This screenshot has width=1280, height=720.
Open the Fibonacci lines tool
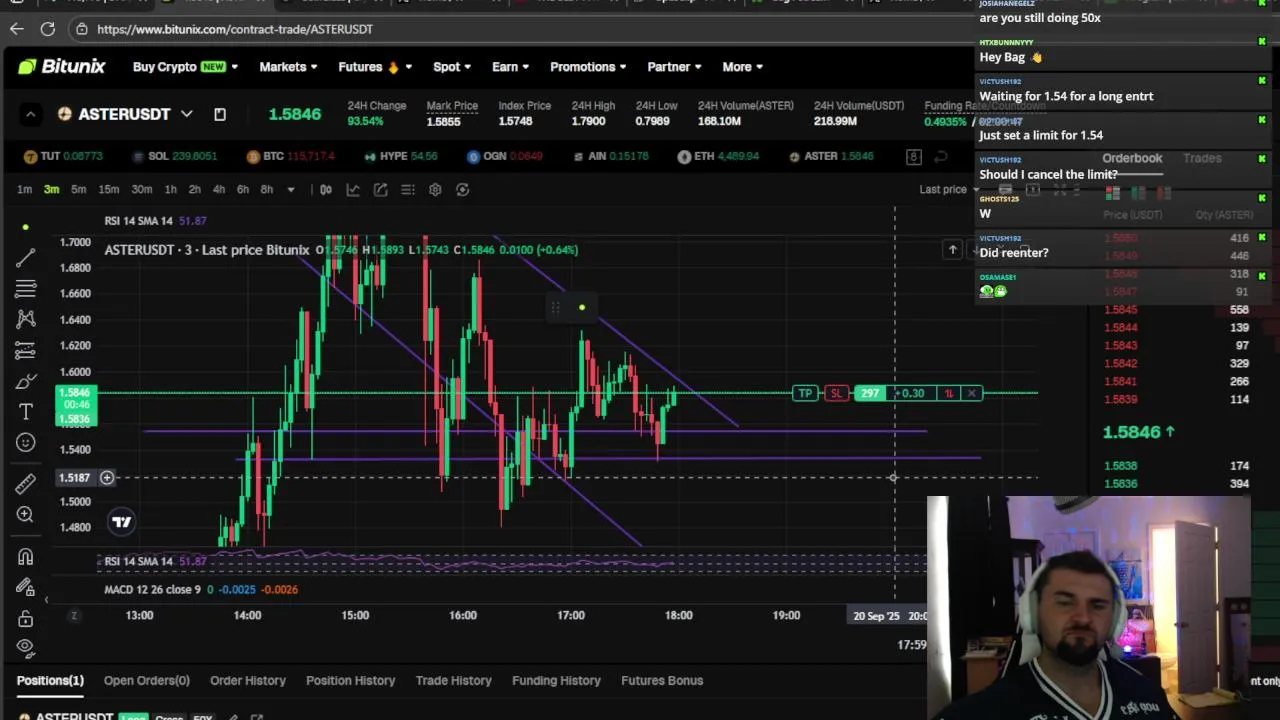click(26, 289)
